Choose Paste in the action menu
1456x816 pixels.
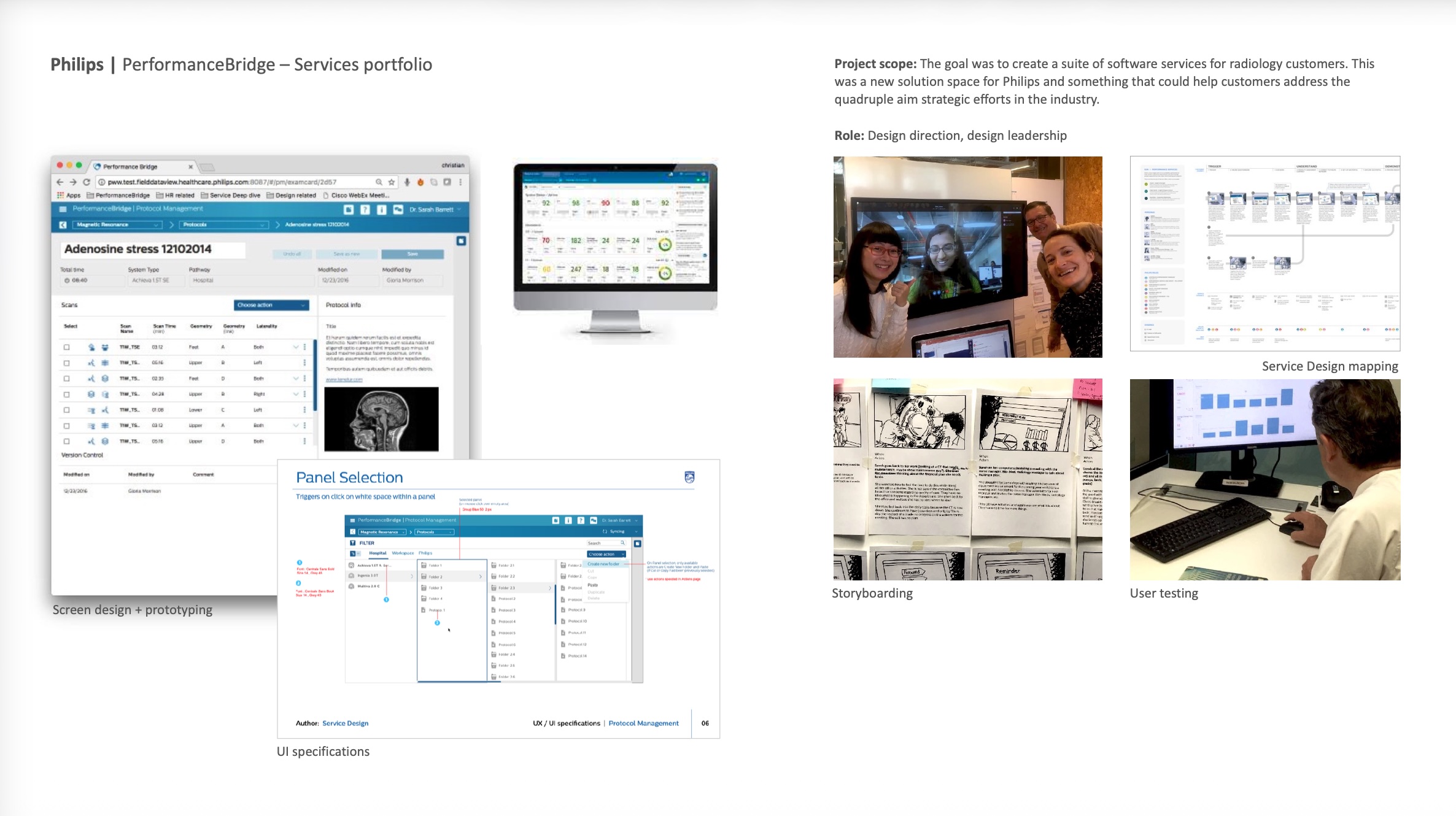[x=592, y=585]
